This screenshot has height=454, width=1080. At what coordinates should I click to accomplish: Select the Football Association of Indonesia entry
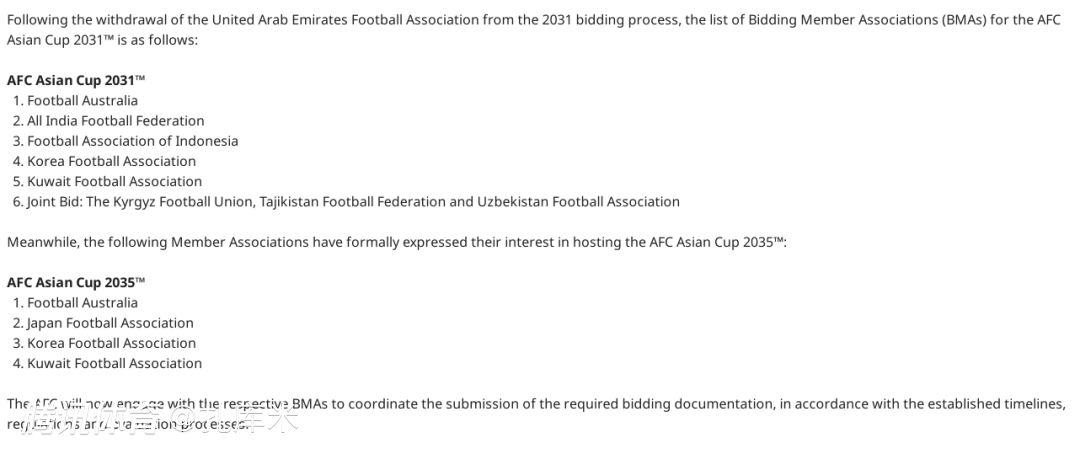[x=132, y=141]
